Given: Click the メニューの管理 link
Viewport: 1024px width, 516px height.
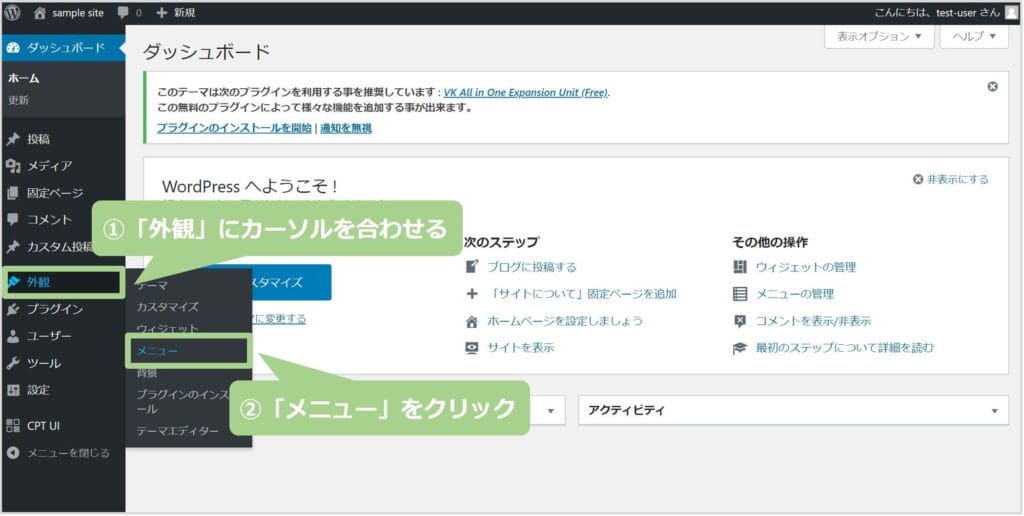Looking at the screenshot, I should [x=795, y=294].
